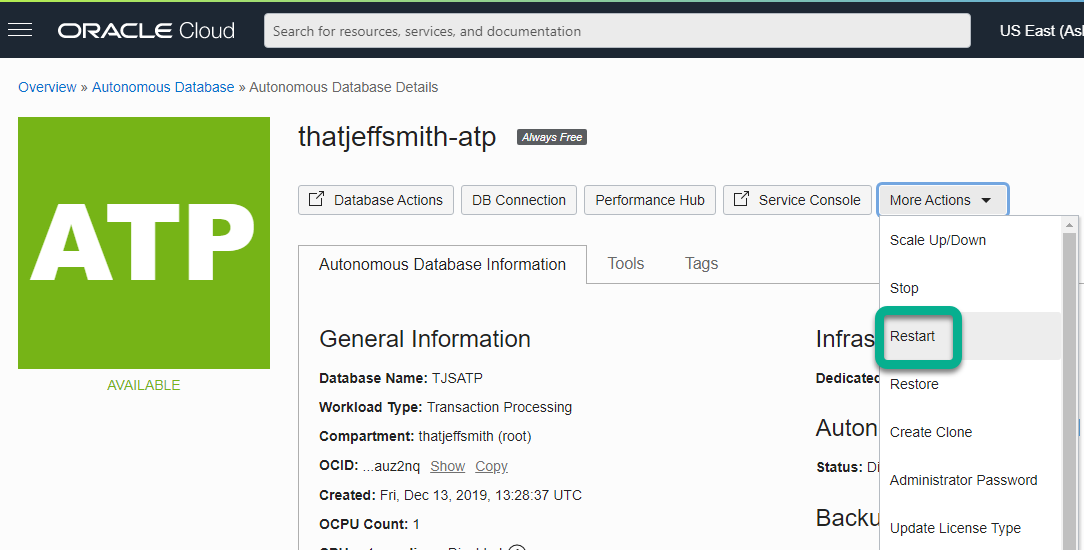
Task: Open Database Actions in new window
Action: click(x=376, y=200)
